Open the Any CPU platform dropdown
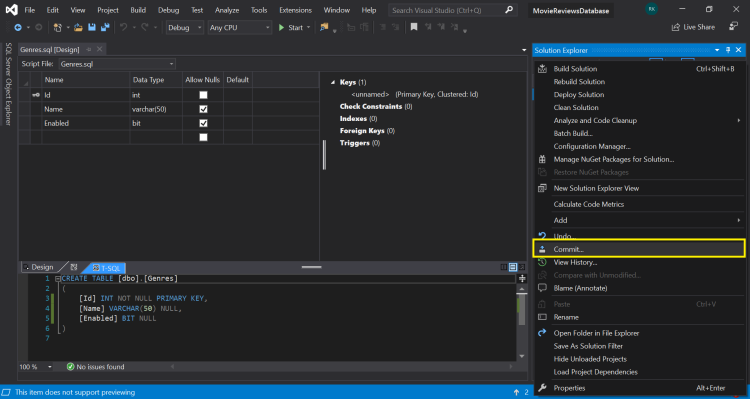 (x=240, y=28)
